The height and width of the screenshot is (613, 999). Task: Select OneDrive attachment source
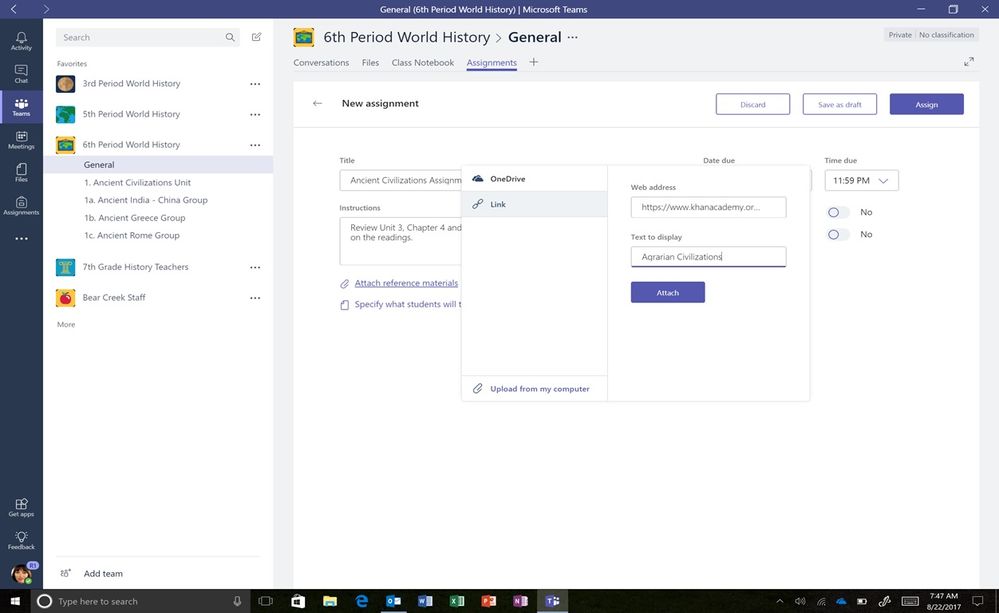[534, 178]
